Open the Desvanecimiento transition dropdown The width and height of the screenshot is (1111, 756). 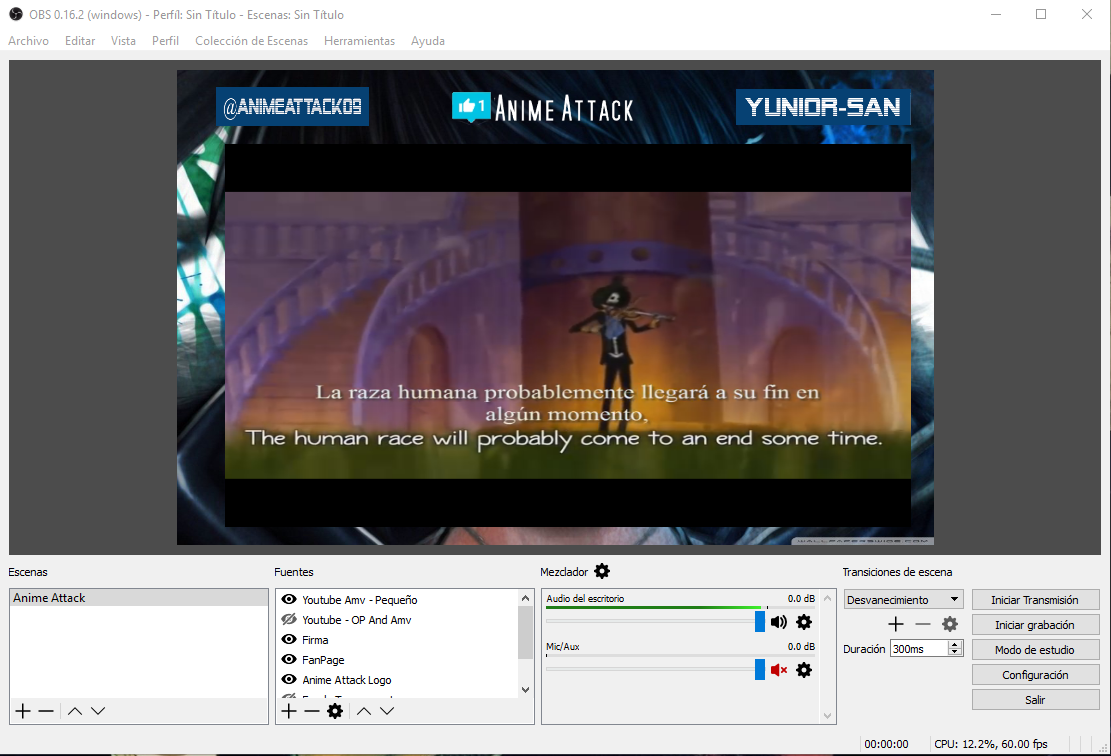point(903,599)
